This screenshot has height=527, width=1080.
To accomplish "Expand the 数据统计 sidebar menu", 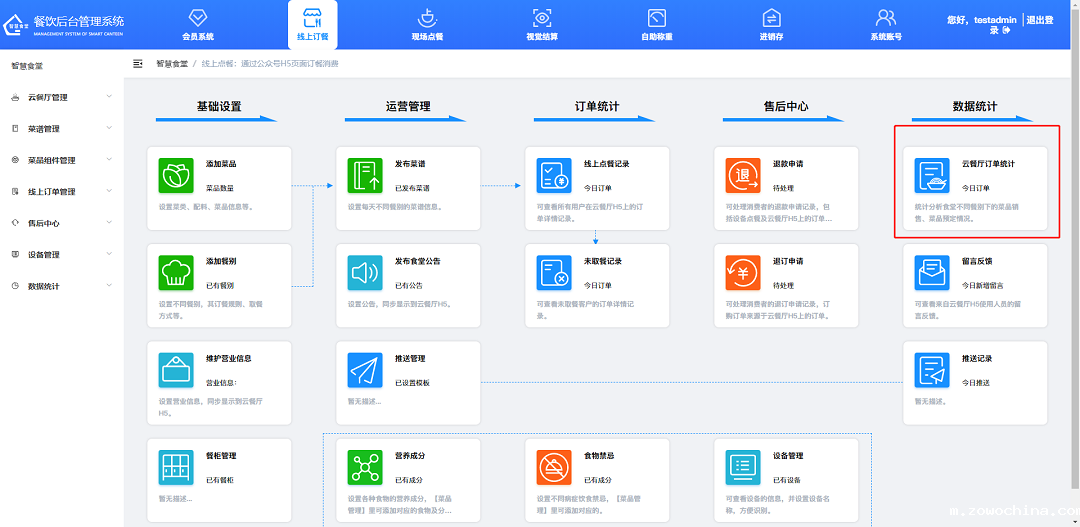I will (x=60, y=286).
